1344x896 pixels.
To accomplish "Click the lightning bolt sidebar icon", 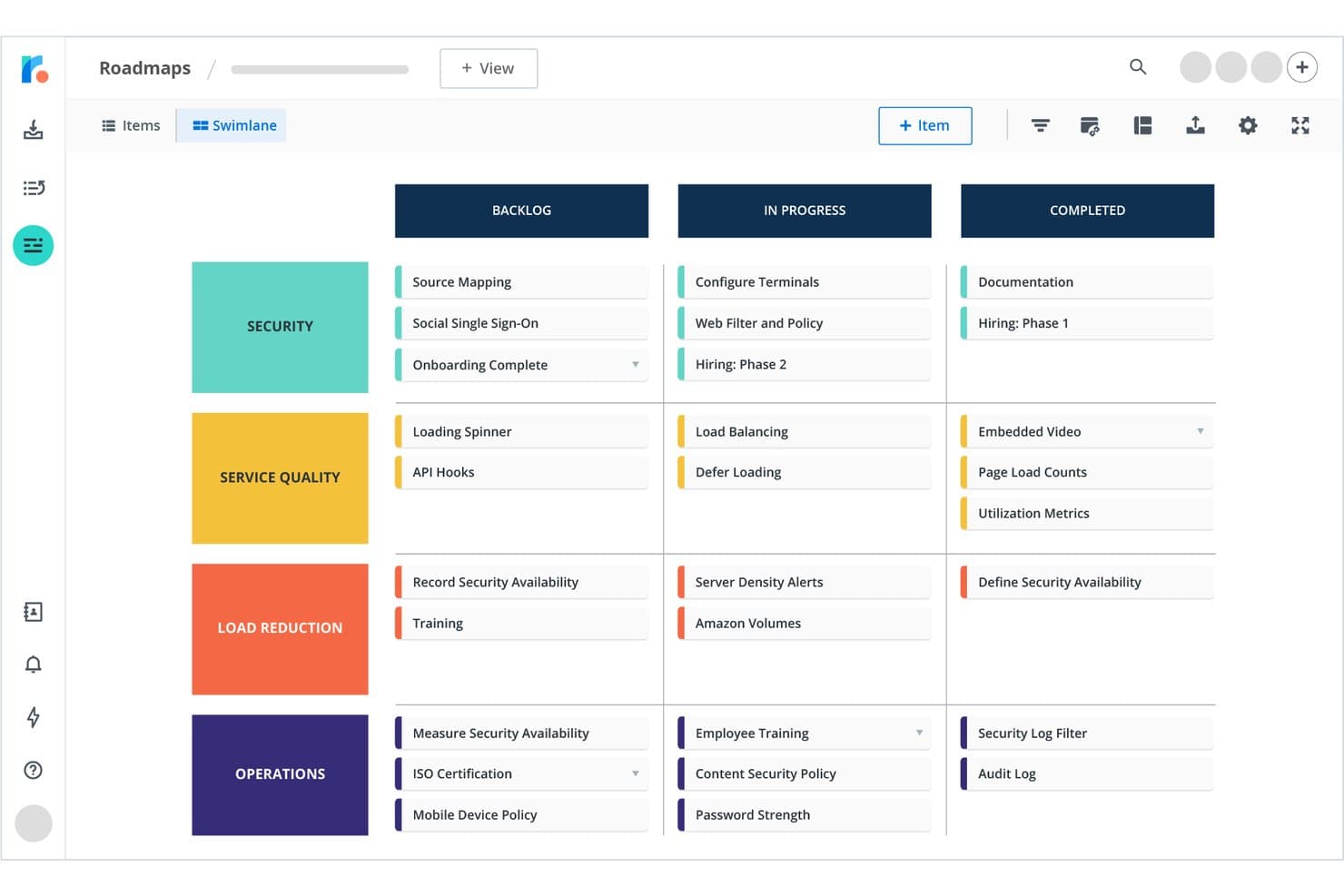I will tap(34, 717).
